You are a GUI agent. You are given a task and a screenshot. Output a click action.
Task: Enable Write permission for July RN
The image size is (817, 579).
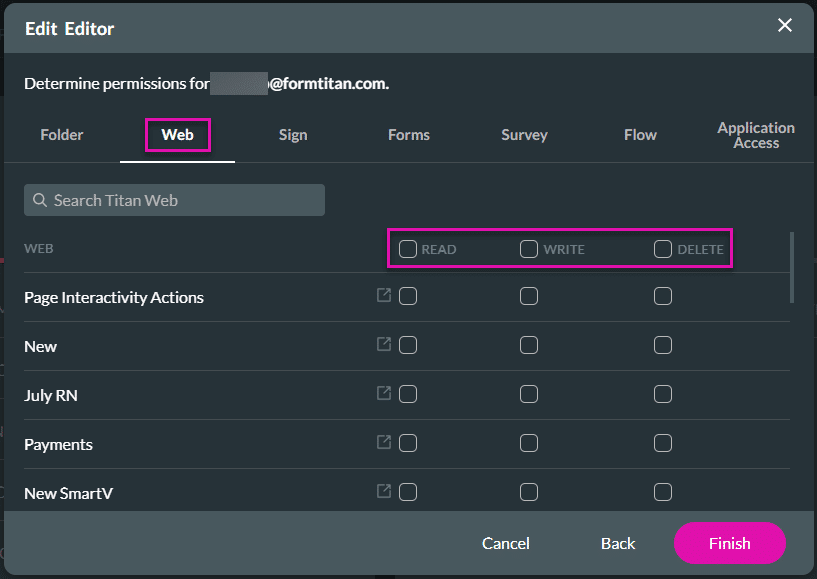point(529,394)
